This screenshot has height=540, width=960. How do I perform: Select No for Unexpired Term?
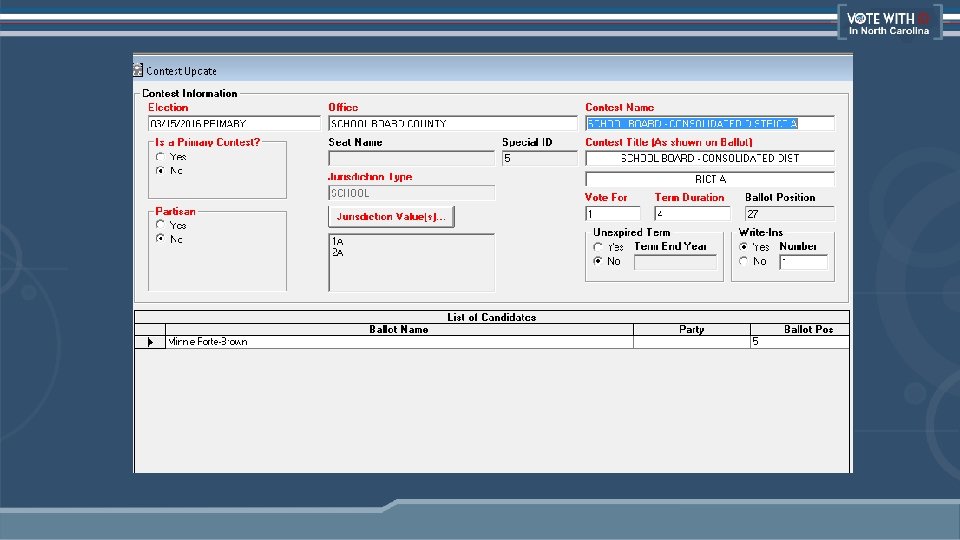click(x=598, y=261)
